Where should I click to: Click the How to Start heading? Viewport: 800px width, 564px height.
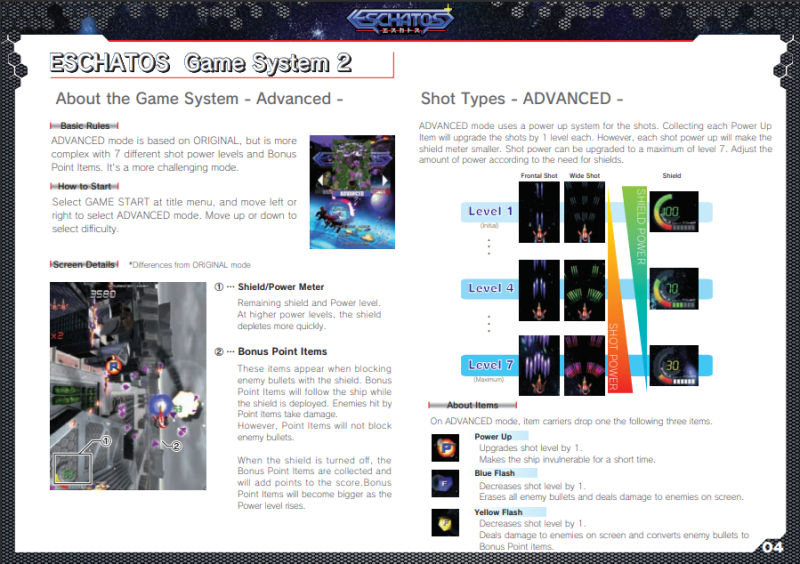(85, 186)
